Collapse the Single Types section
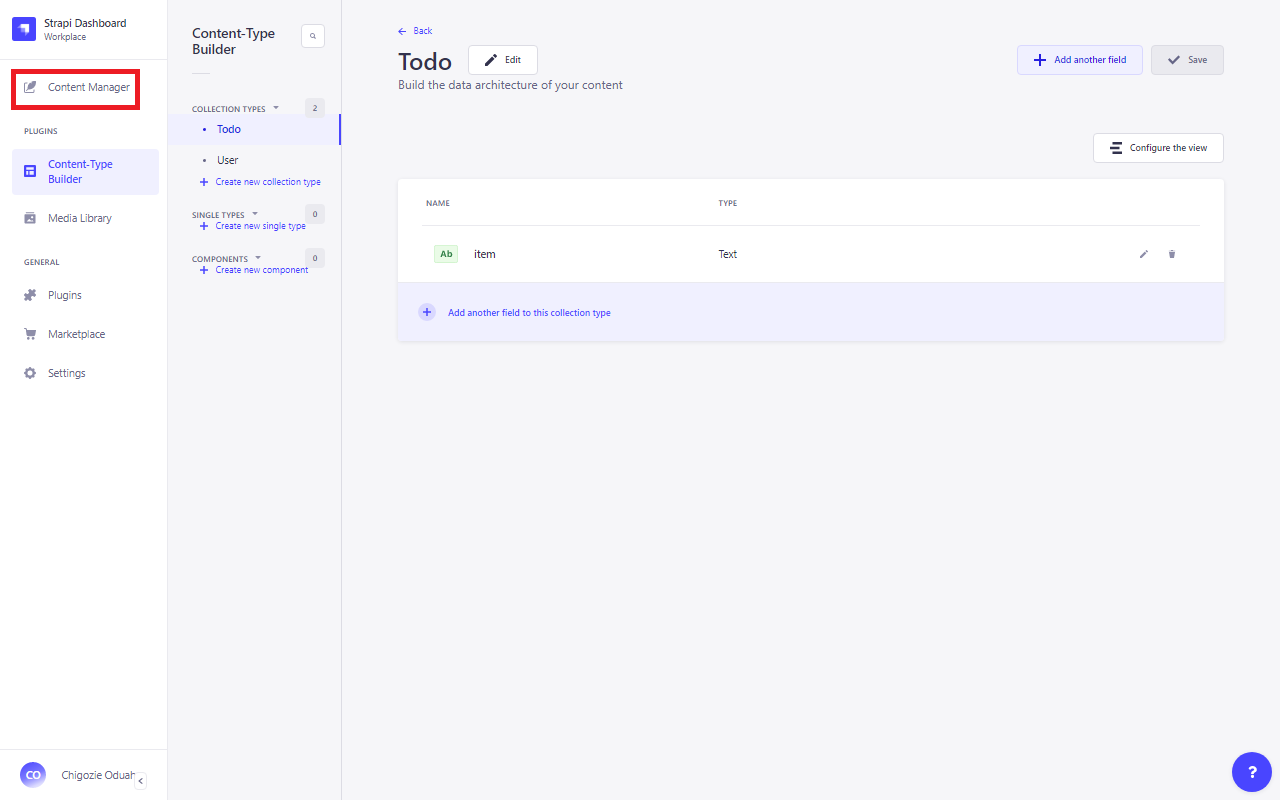Image resolution: width=1280 pixels, height=800 pixels. pyautogui.click(x=255, y=214)
